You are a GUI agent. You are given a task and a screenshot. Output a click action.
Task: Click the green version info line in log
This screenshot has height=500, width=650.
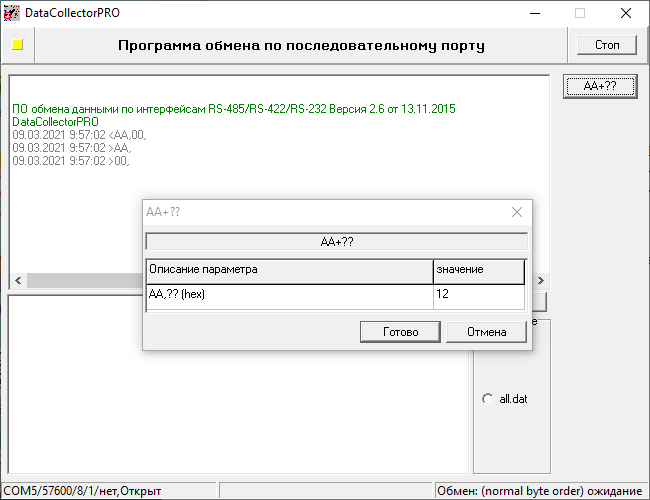click(234, 109)
